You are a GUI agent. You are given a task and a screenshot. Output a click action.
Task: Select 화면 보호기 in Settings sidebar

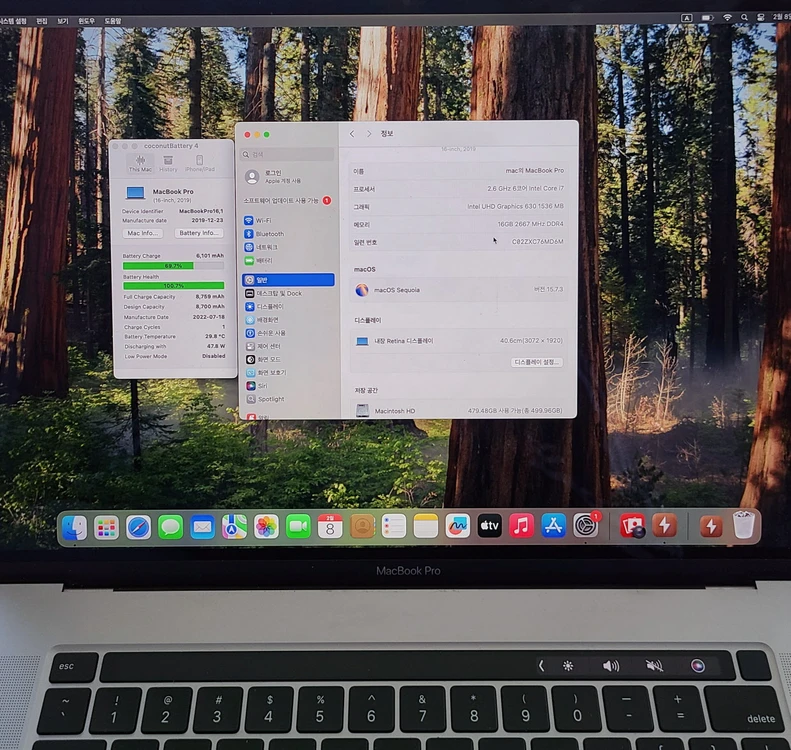288,372
